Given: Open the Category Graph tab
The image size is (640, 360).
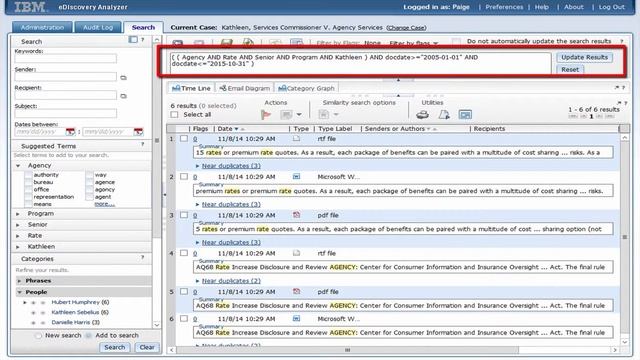Looking at the screenshot, I should click(x=306, y=88).
